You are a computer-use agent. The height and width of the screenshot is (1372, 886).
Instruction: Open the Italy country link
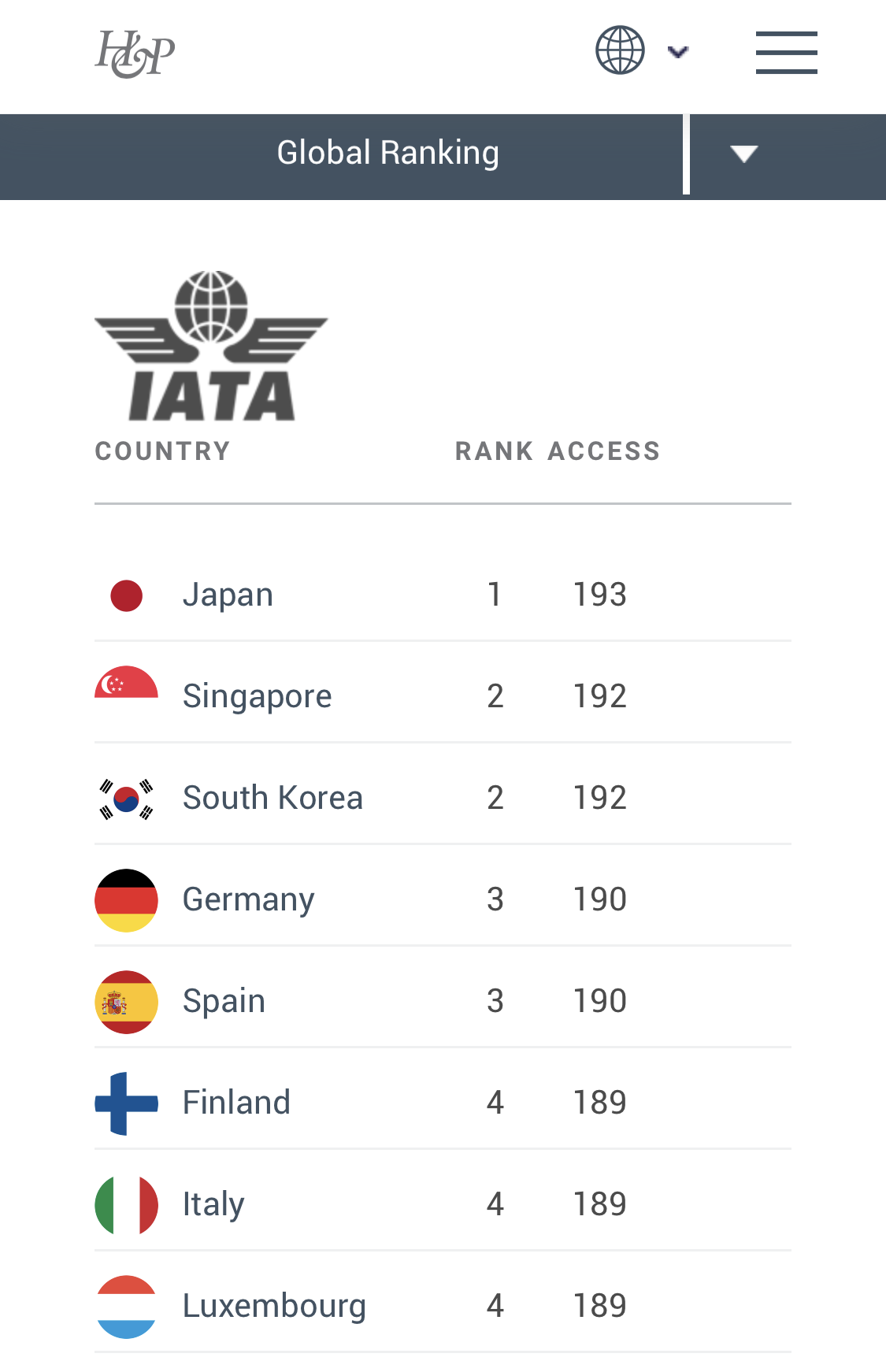213,1204
